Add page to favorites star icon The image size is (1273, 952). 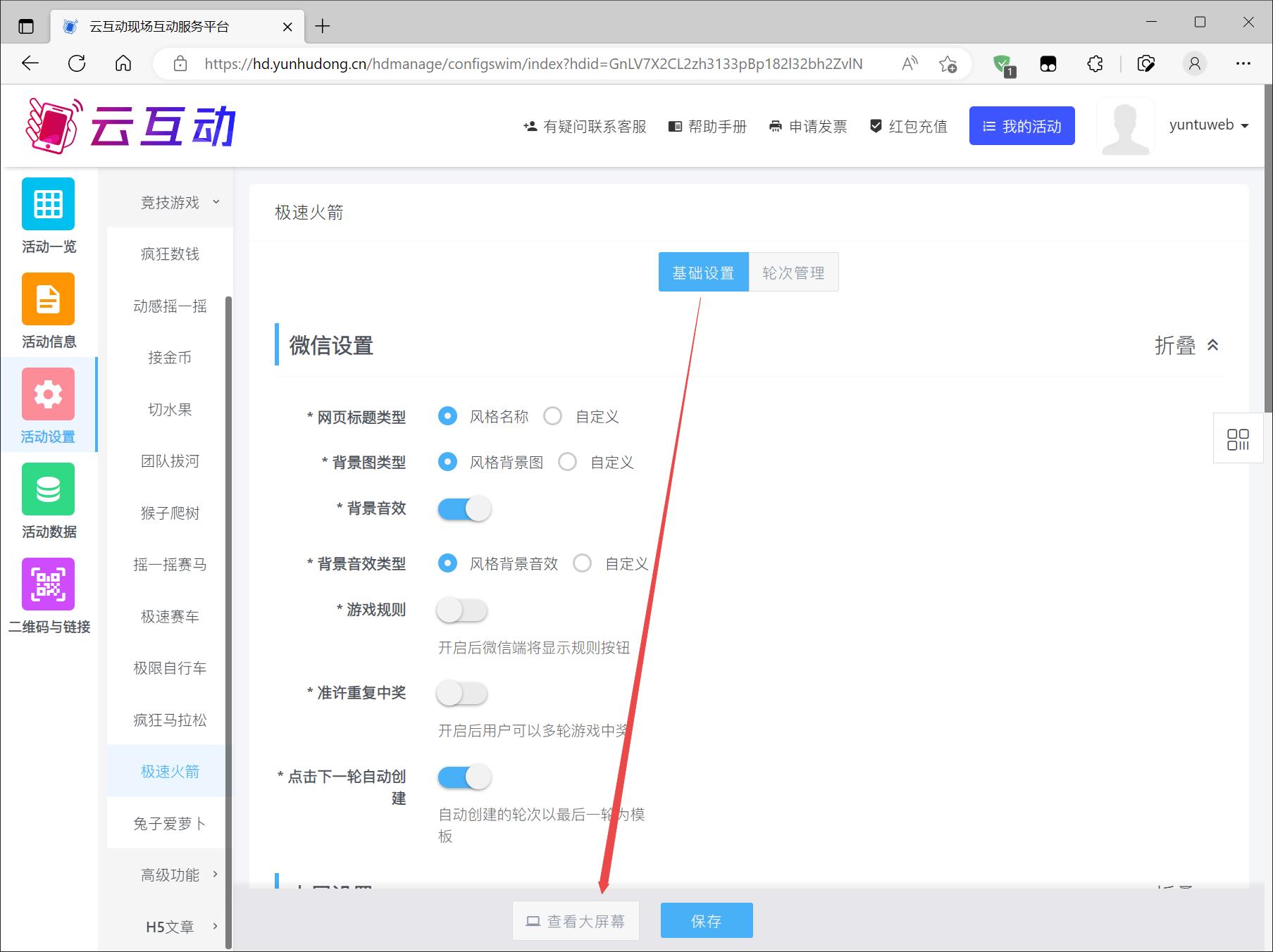(x=948, y=64)
